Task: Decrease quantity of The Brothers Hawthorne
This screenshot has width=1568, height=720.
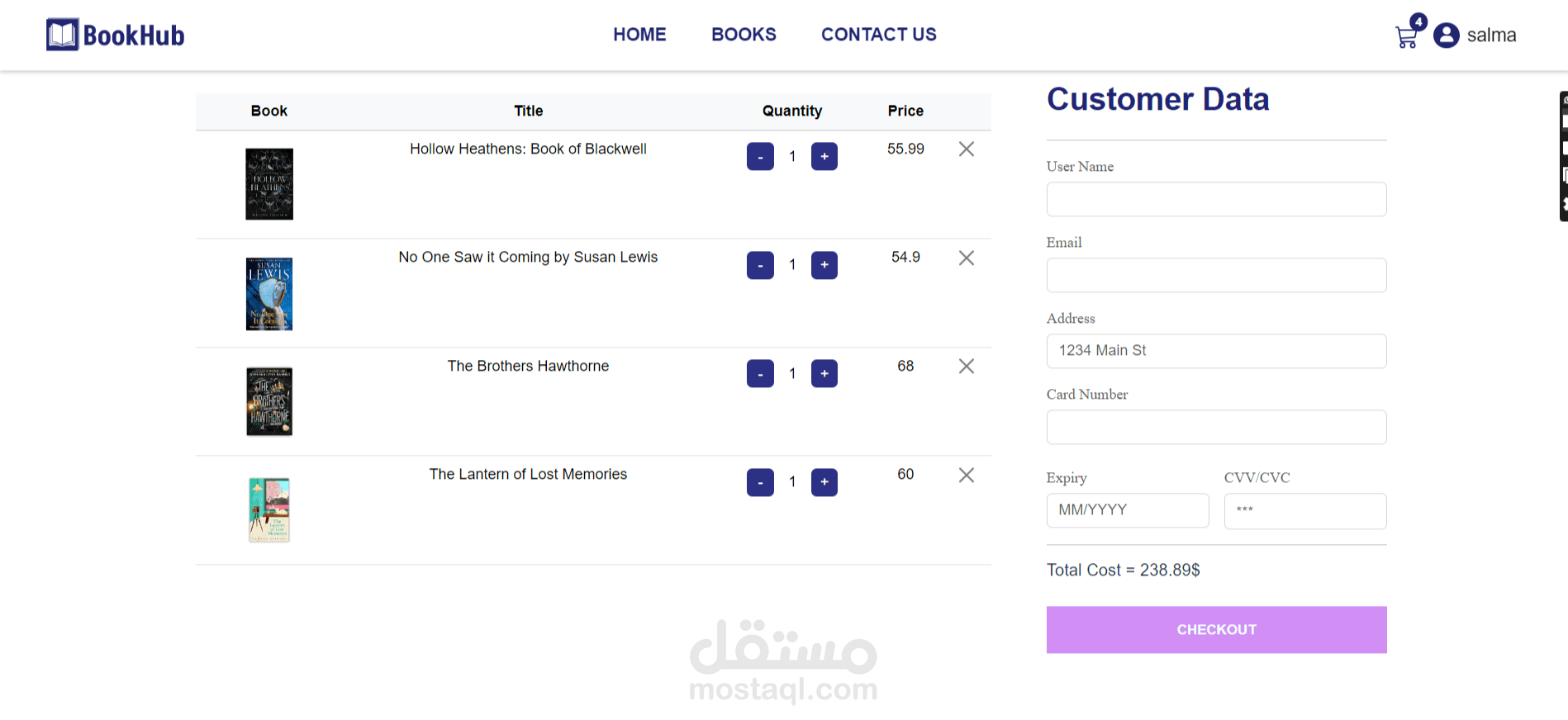Action: click(760, 374)
